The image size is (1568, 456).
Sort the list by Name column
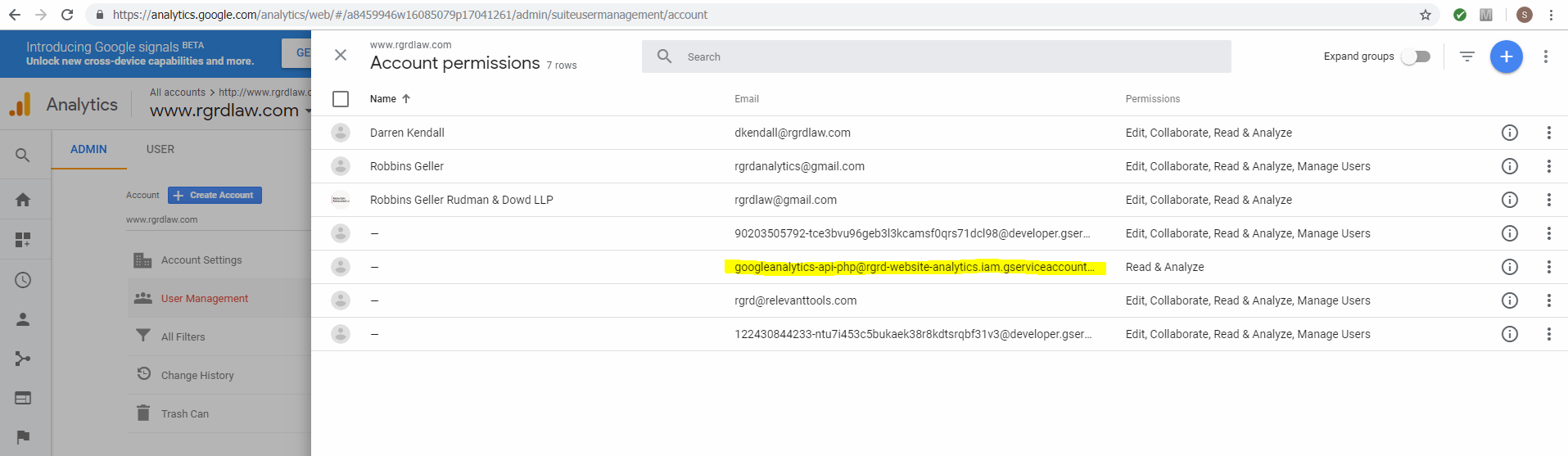point(390,99)
